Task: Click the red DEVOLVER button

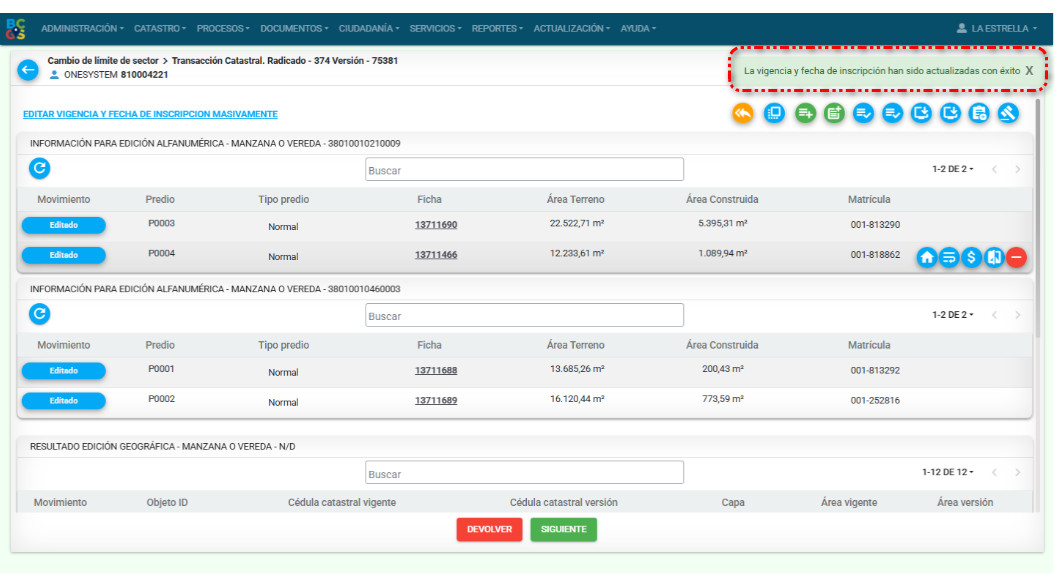Action: point(489,529)
